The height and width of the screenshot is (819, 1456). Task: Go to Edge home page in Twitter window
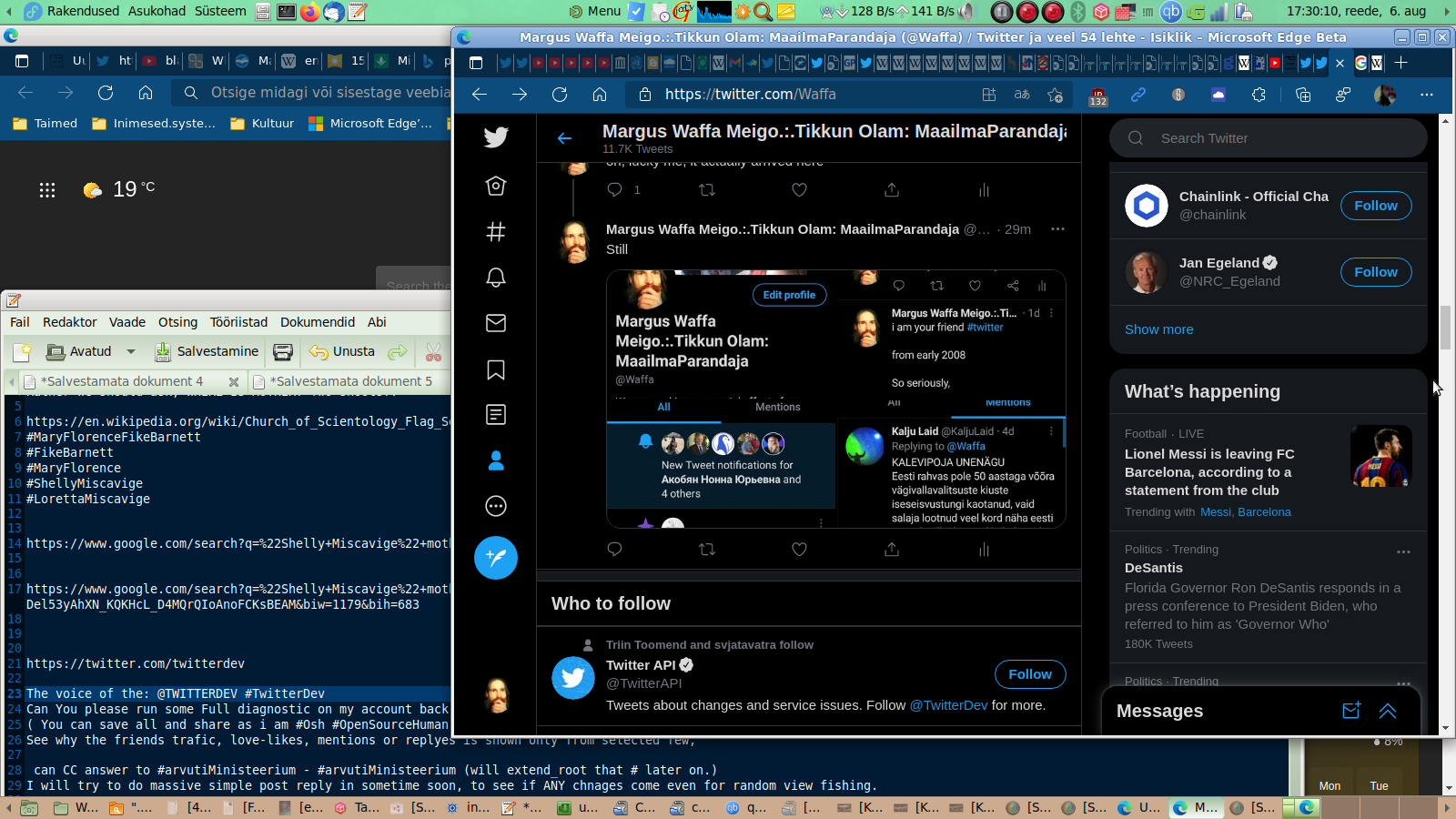click(x=600, y=95)
